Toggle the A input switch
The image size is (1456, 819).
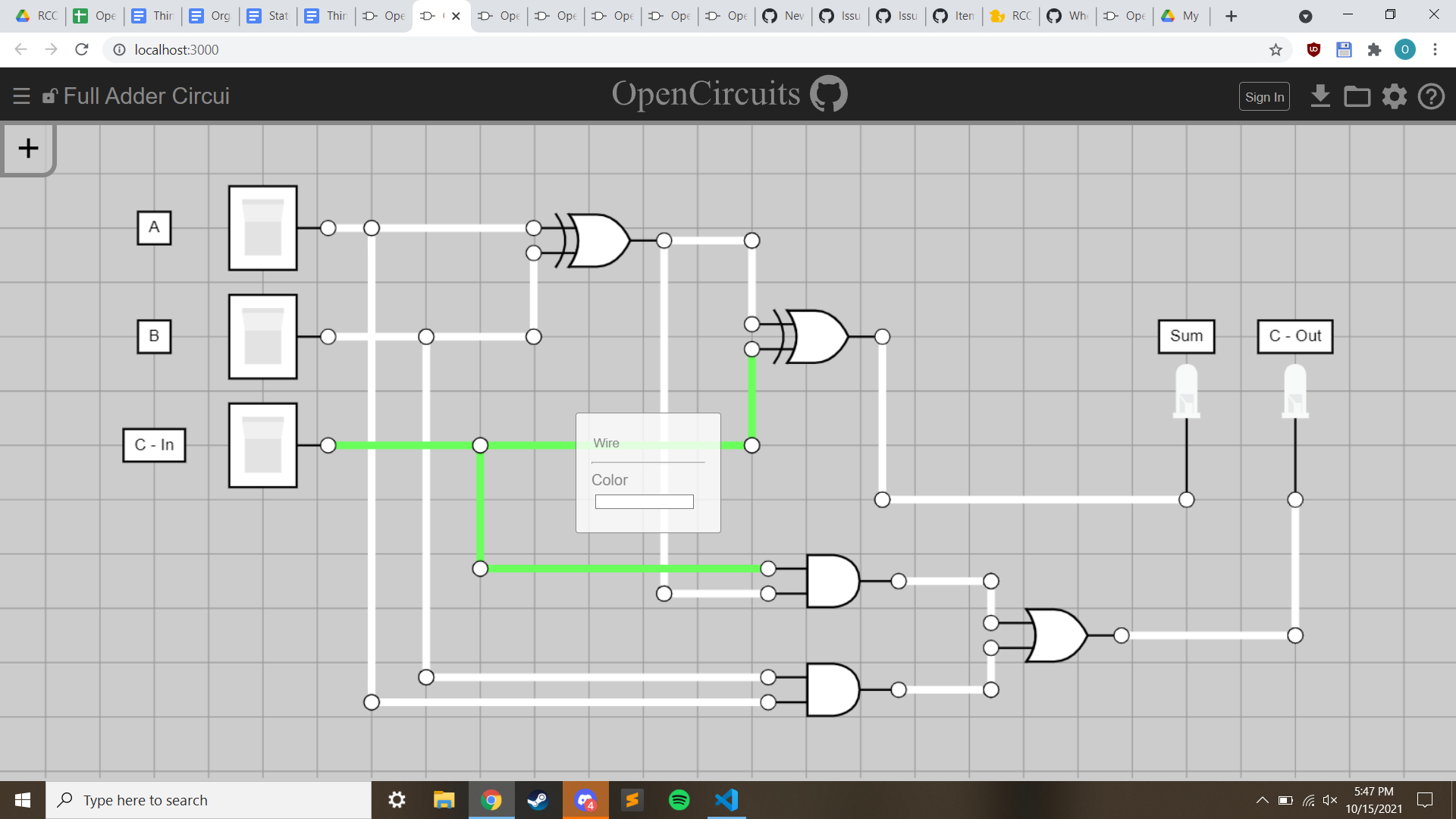click(x=262, y=227)
